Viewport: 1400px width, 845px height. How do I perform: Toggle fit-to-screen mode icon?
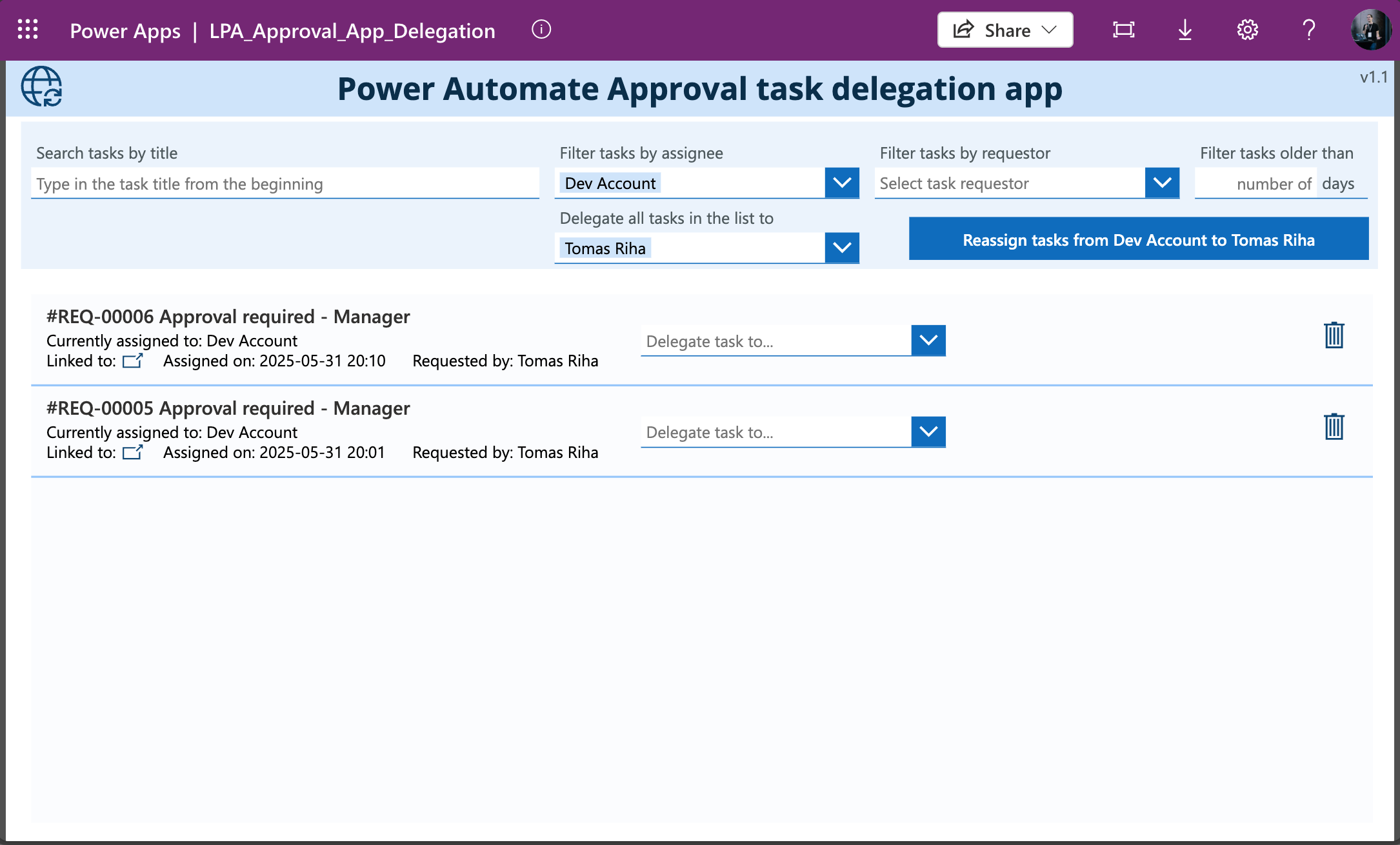click(x=1124, y=30)
